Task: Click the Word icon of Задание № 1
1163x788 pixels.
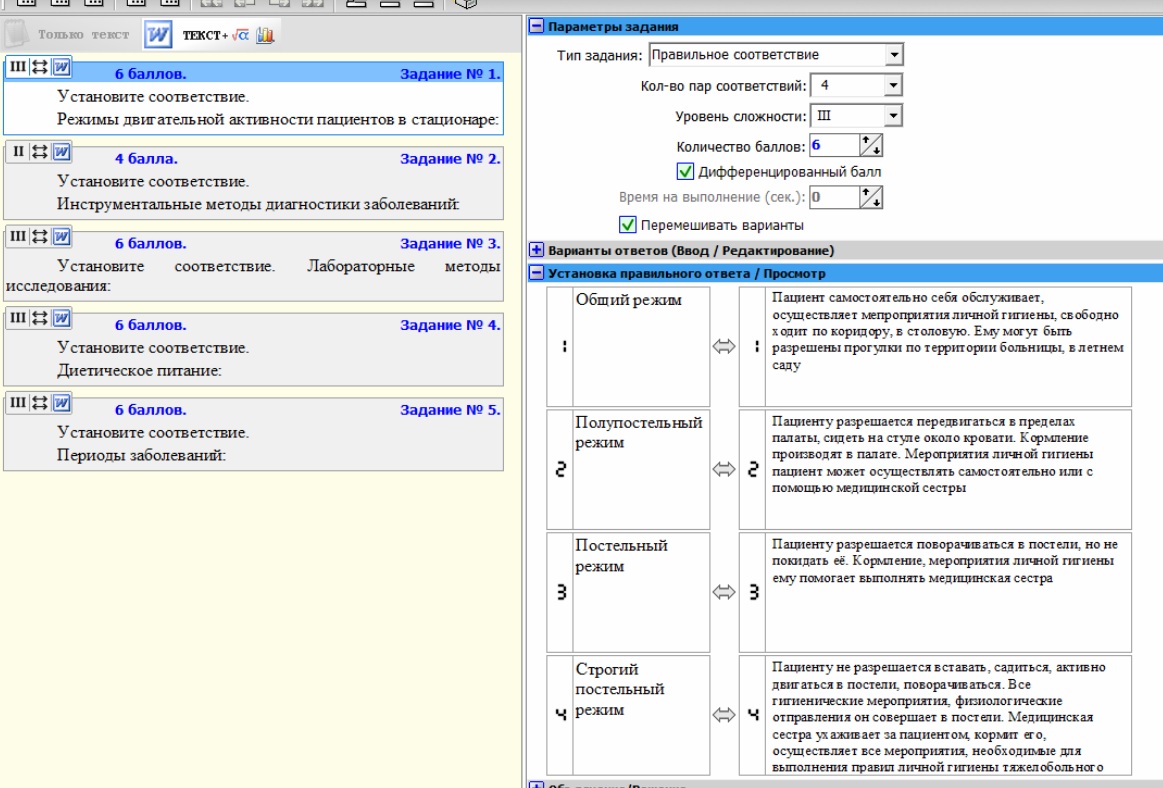Action: click(62, 67)
